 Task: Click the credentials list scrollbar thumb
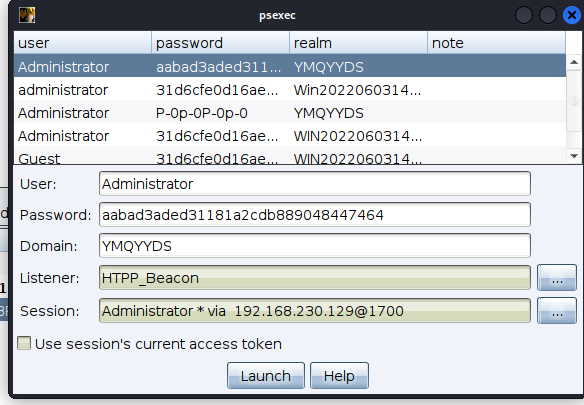pyautogui.click(x=574, y=100)
